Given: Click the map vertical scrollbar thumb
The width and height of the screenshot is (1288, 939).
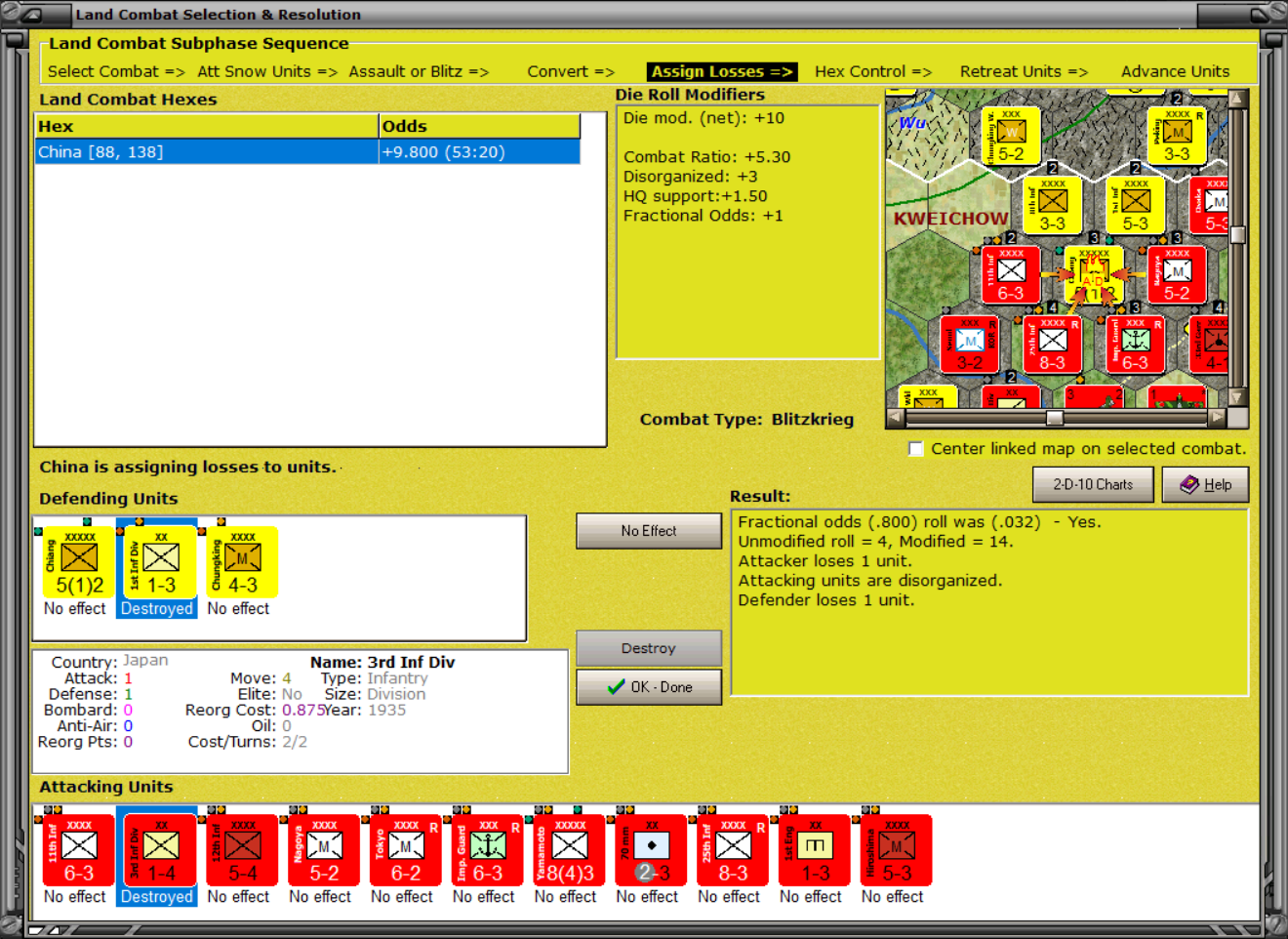Looking at the screenshot, I should 1237,234.
